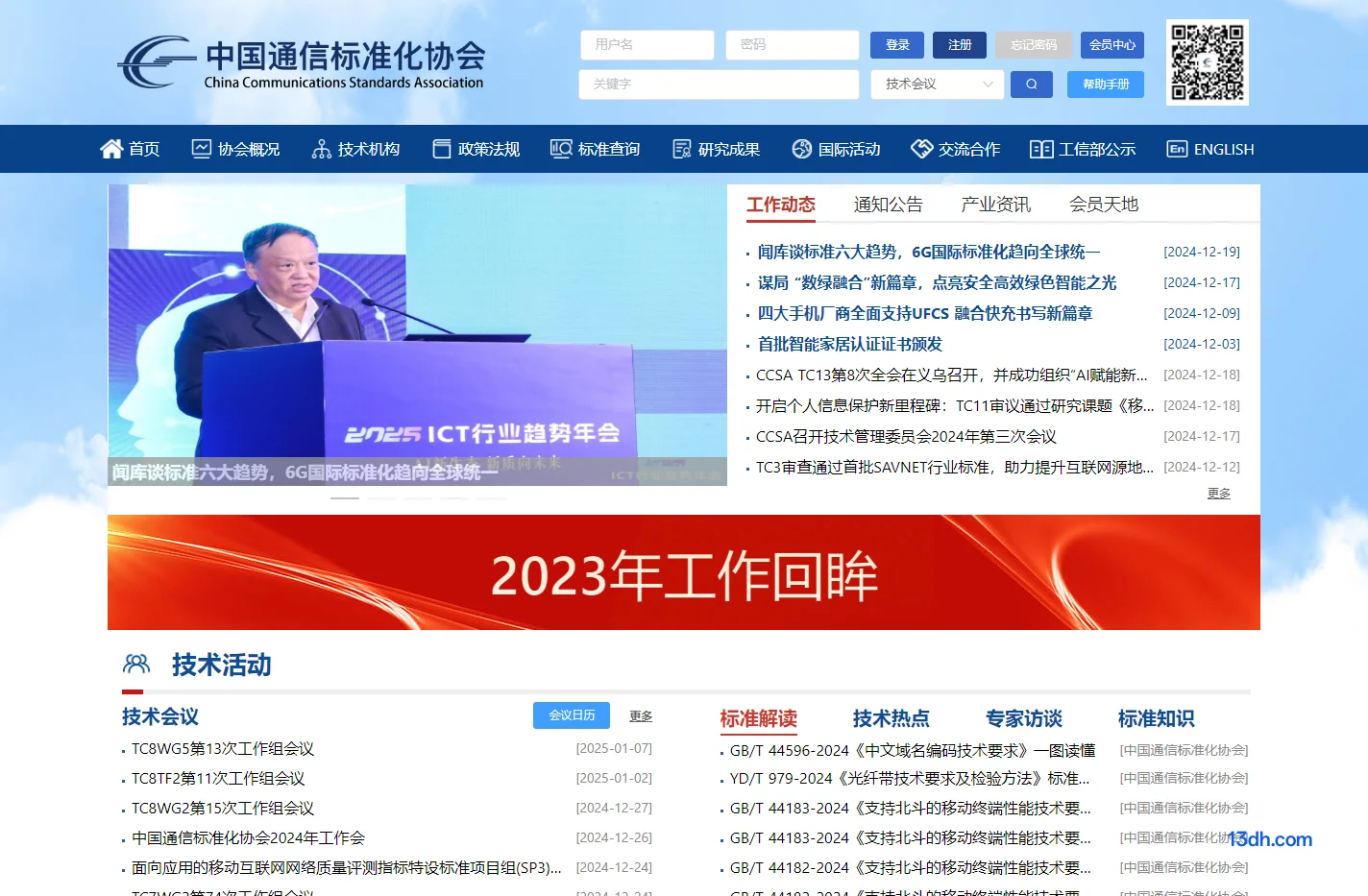The width and height of the screenshot is (1368, 896).
Task: Open the CCSA TC13第8次全会 news item
Action: pos(951,375)
